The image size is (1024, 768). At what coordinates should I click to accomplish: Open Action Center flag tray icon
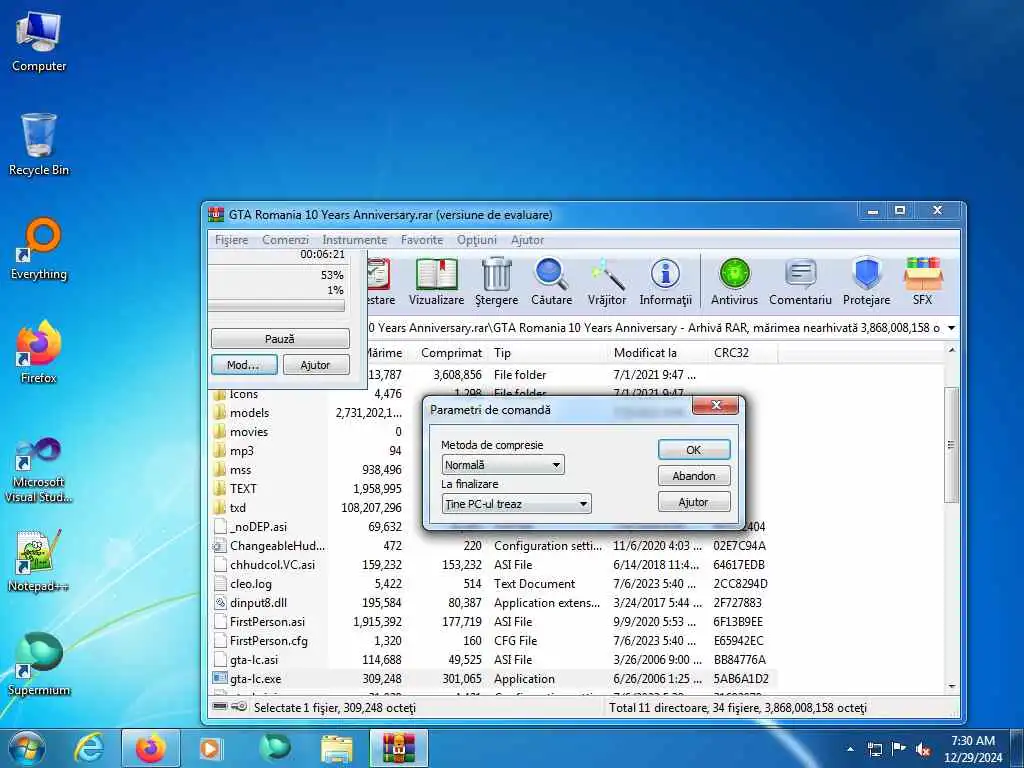[x=899, y=749]
